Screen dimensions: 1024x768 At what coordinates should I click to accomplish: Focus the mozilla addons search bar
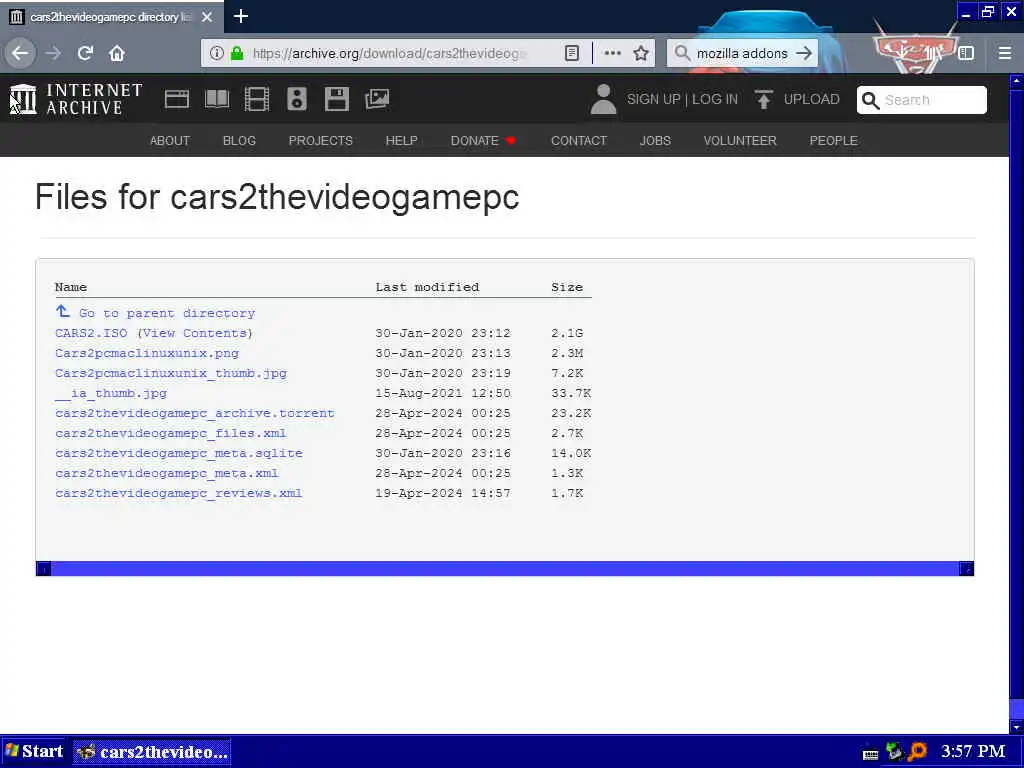coord(742,53)
